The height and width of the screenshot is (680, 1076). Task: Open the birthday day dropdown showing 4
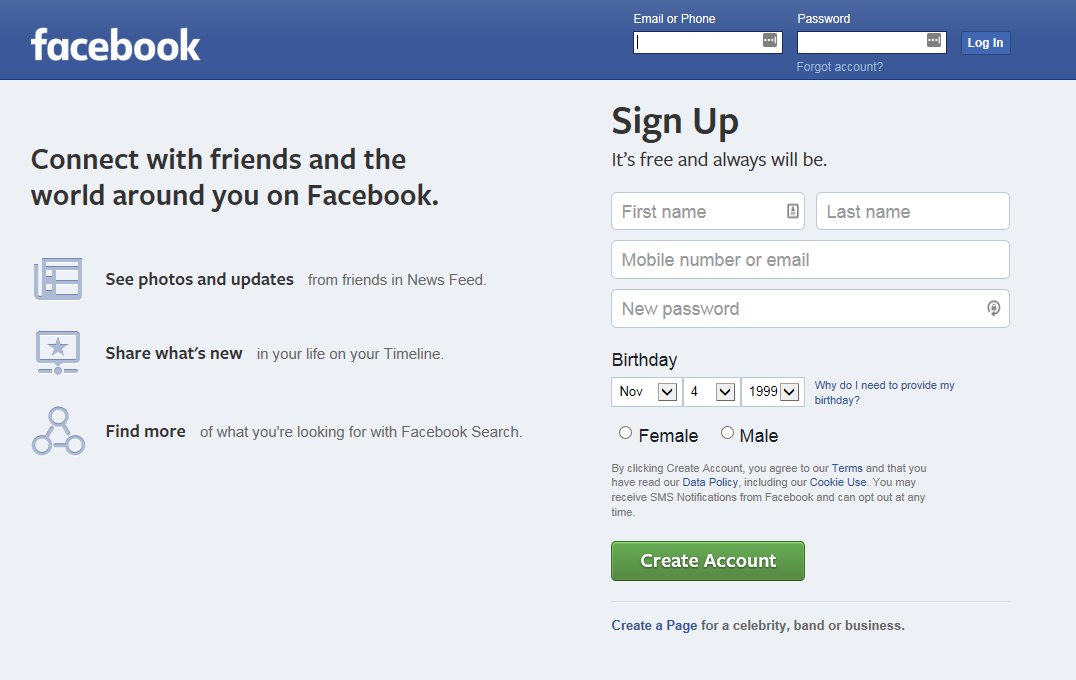click(x=712, y=392)
